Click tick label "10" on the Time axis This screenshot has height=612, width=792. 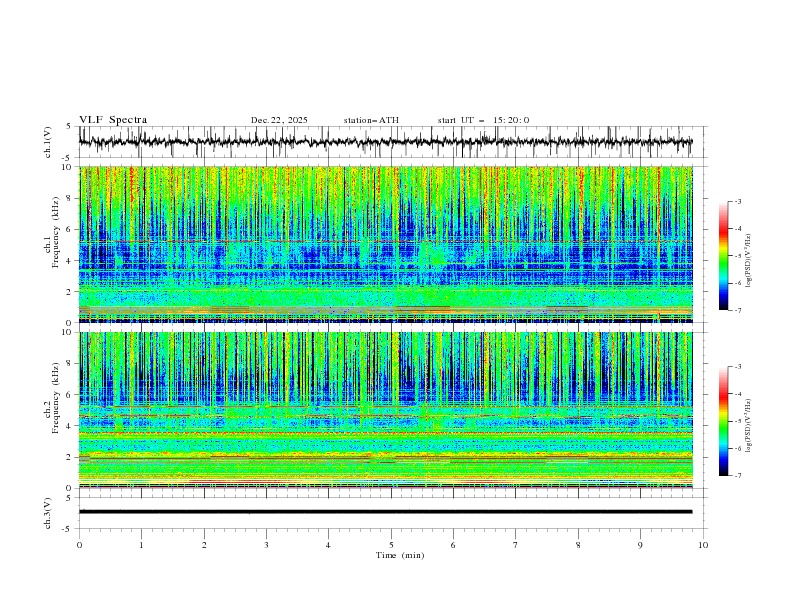point(703,545)
